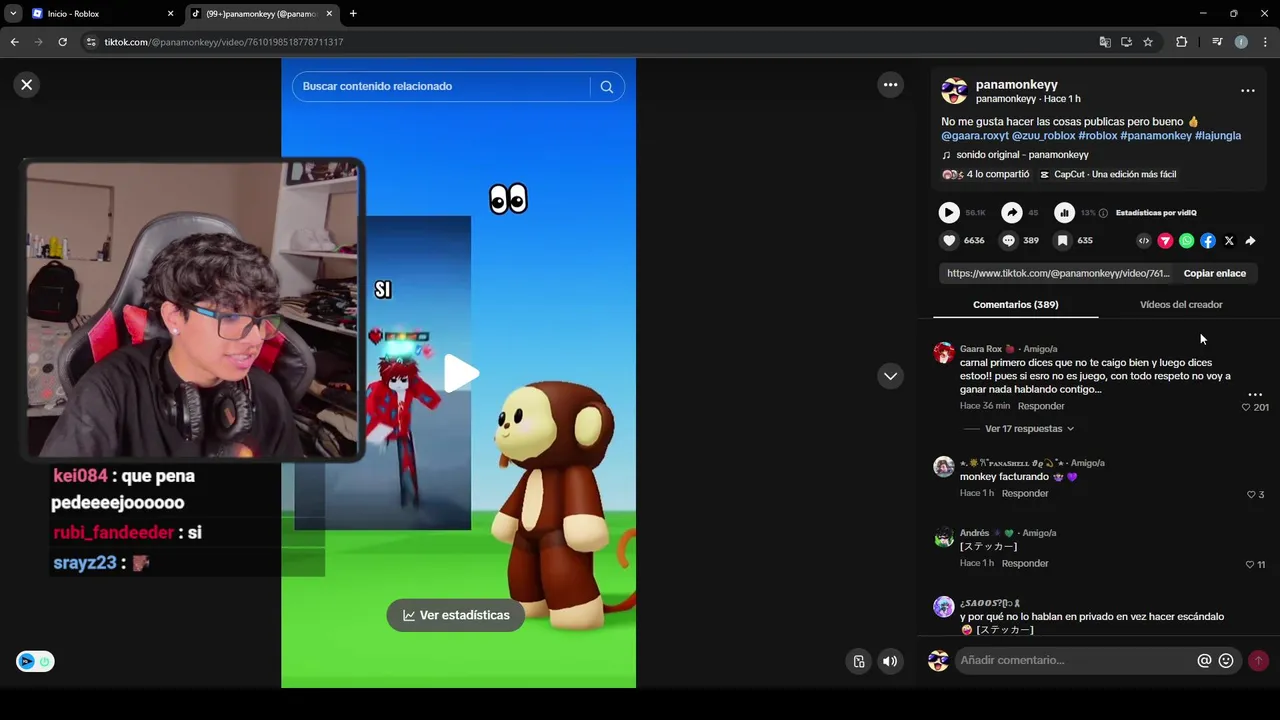Go to next video with the down chevron
Viewport: 1280px width, 720px height.
tap(890, 376)
